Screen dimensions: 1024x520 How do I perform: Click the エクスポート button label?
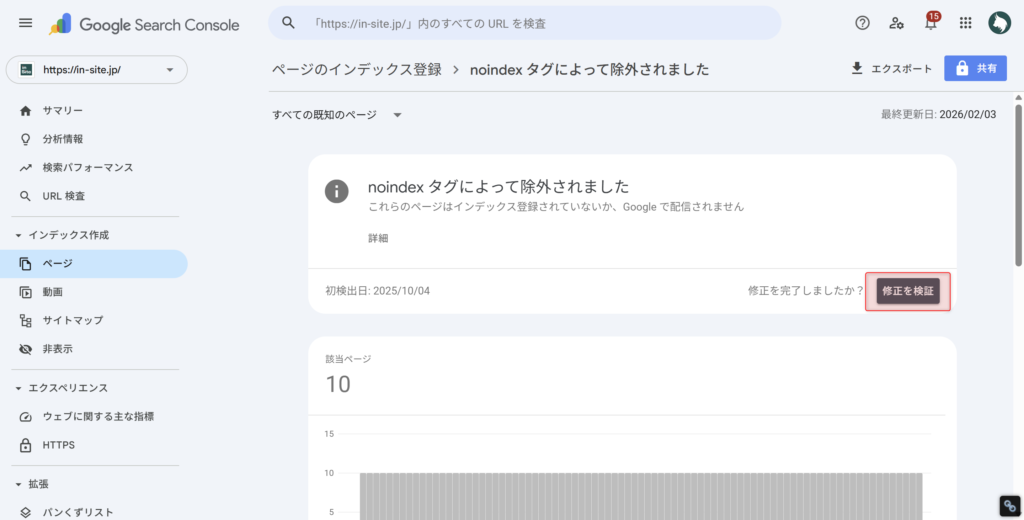click(x=901, y=69)
